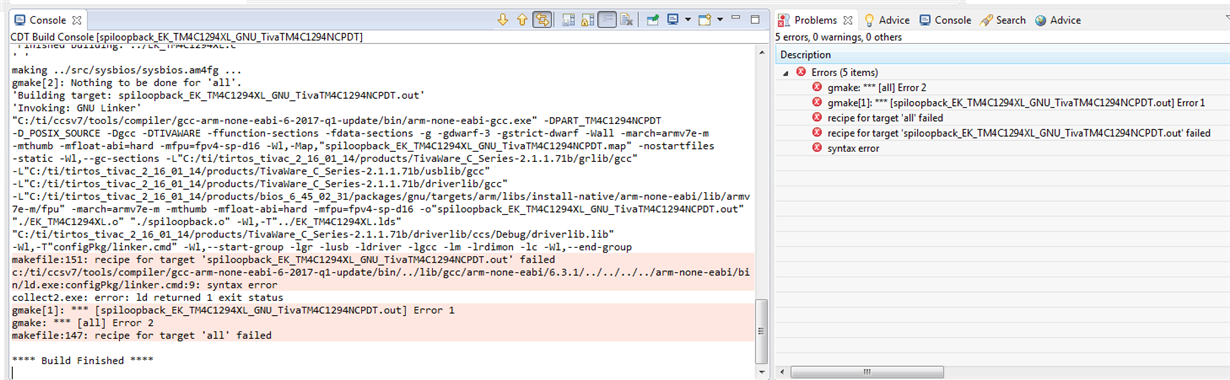
Task: Open the Console tab in the right panel
Action: coord(945,20)
